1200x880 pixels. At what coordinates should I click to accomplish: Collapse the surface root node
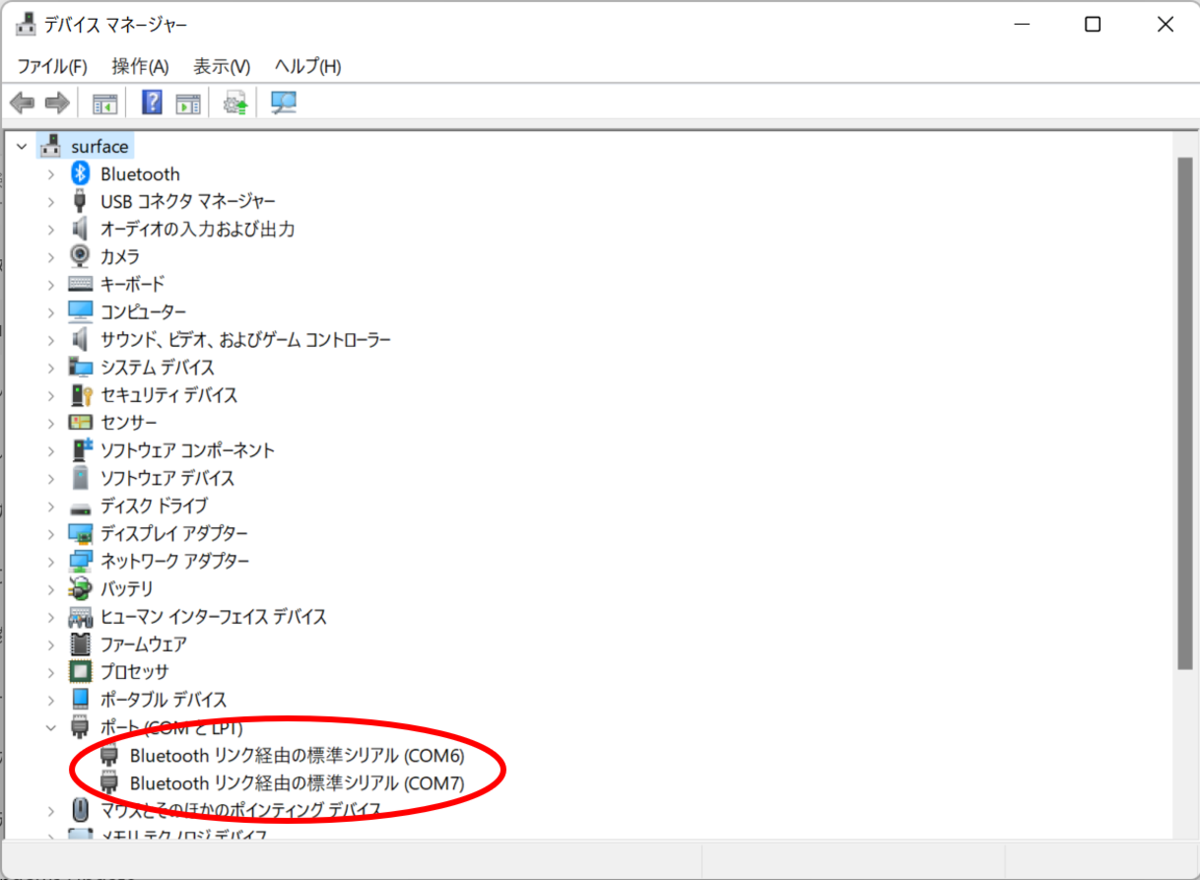(x=22, y=146)
